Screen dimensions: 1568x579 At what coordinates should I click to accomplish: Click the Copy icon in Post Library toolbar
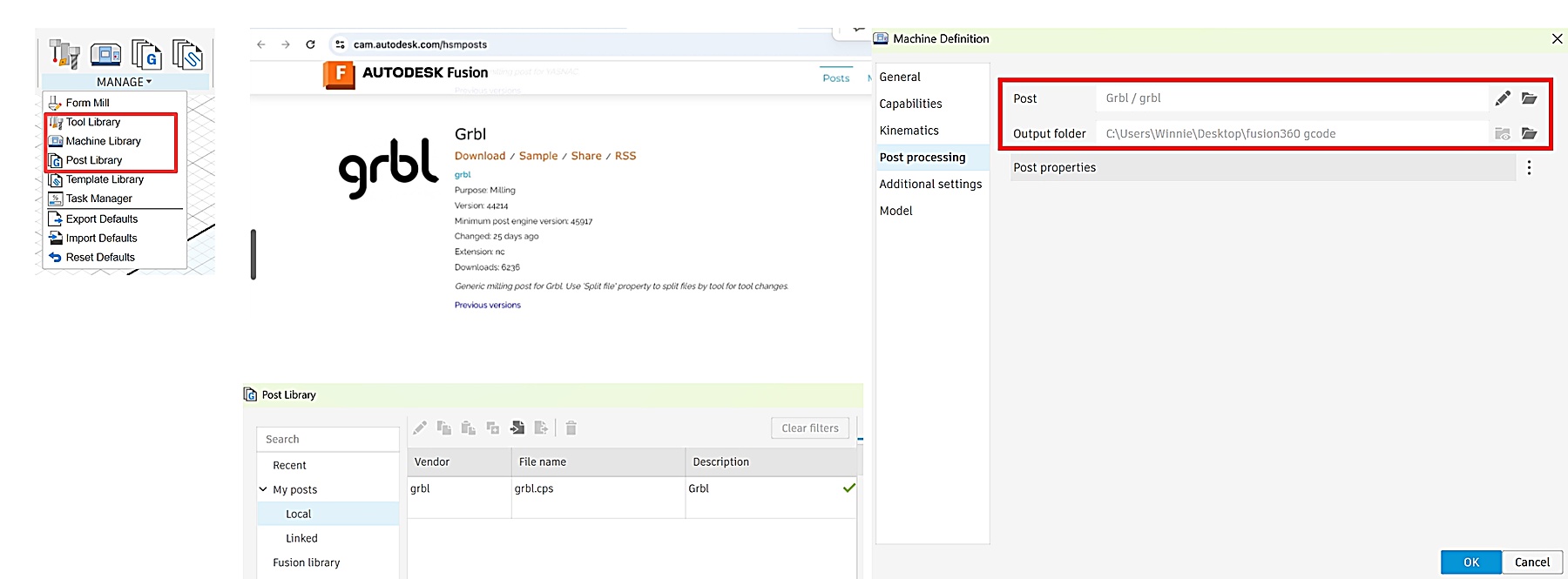[444, 428]
